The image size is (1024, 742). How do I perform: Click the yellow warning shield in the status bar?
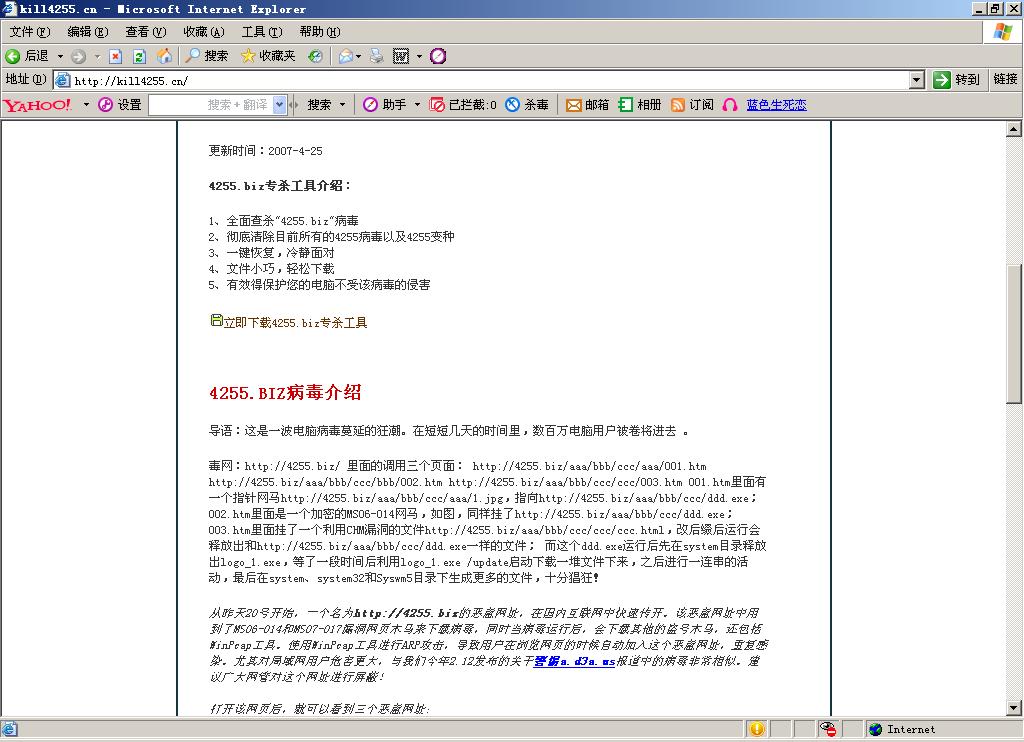pos(757,729)
